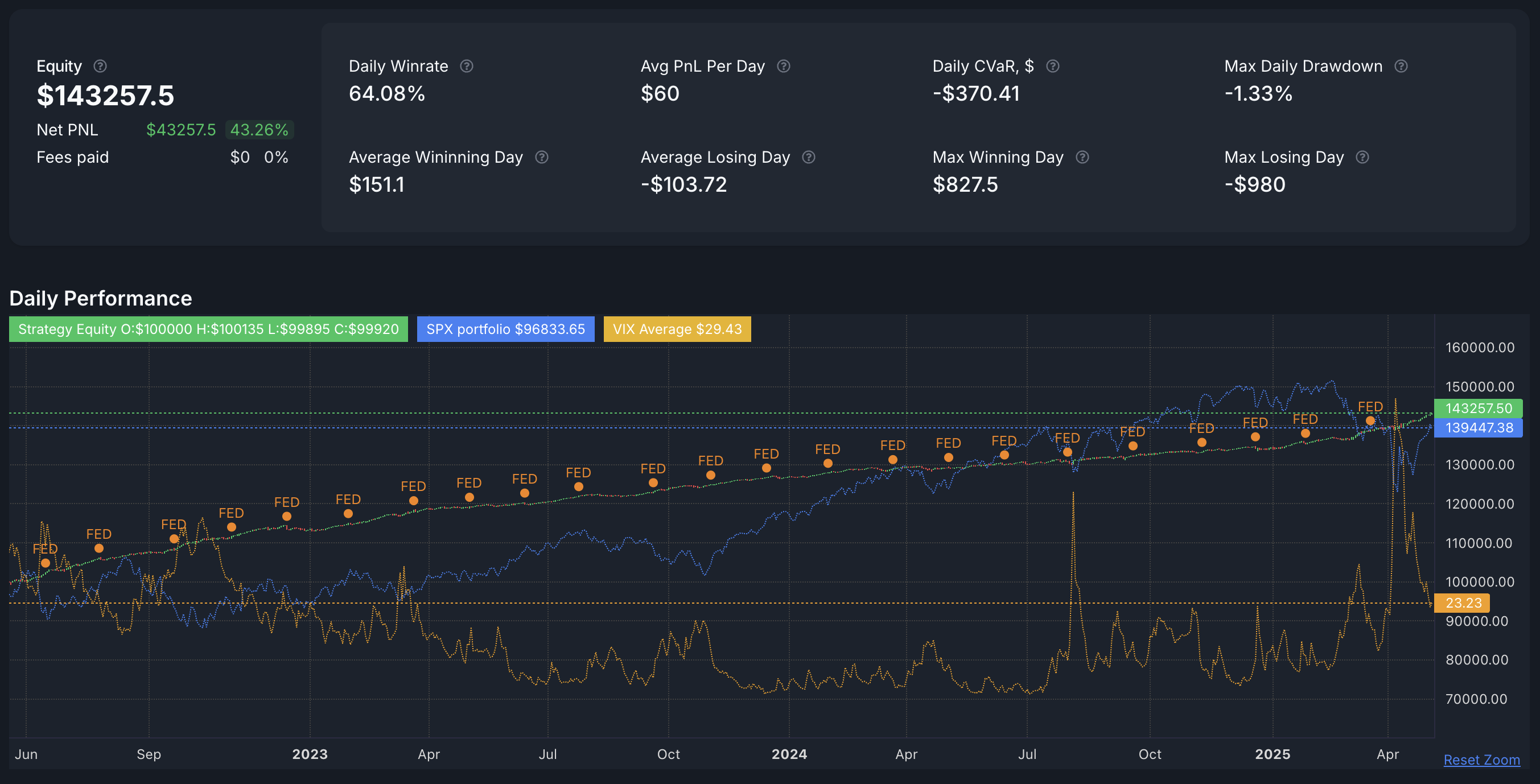Click the Avg PnL Per Day info icon
Screen dimensions: 1540x784
[783, 66]
